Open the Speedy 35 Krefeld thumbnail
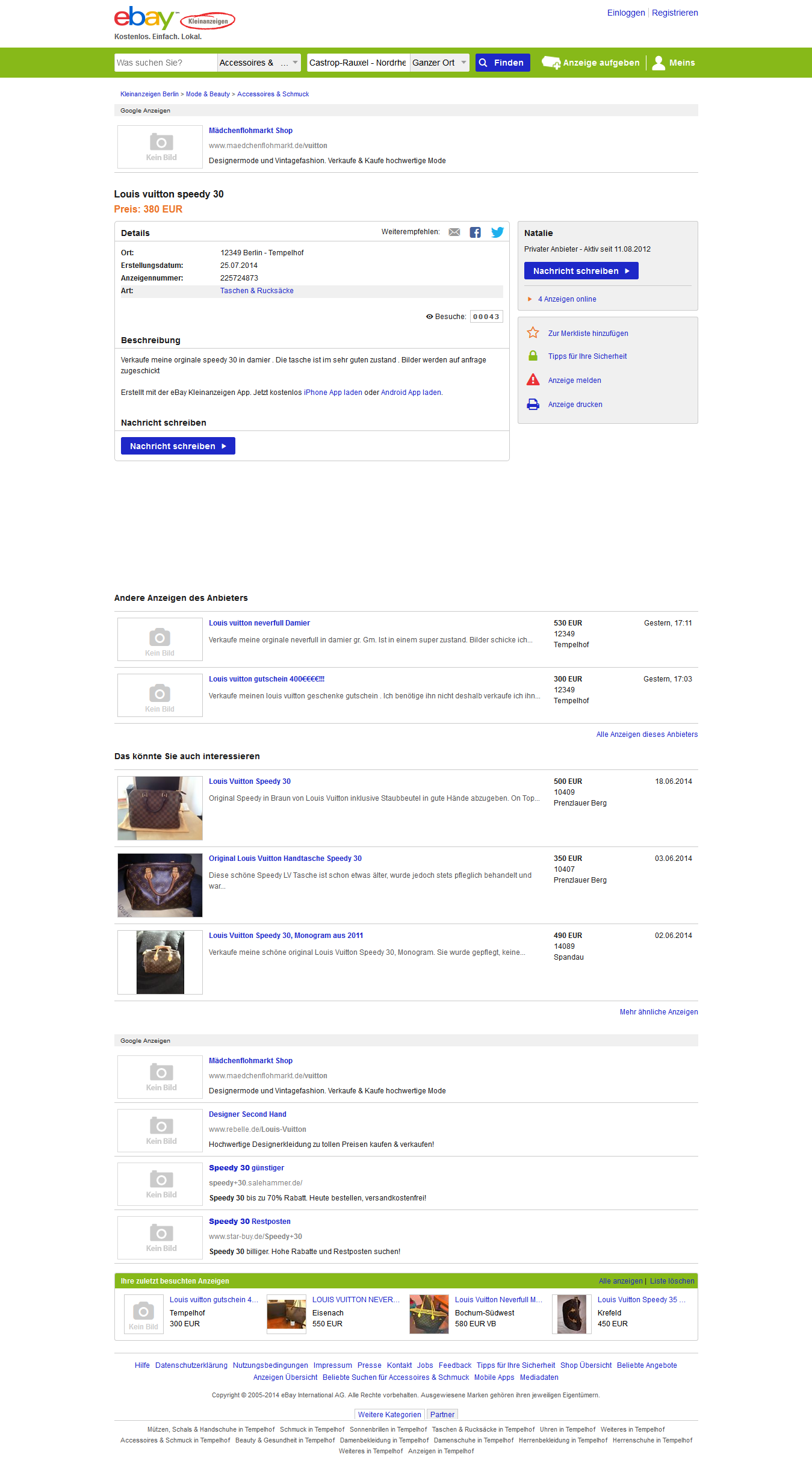Screen dimensions: 812x1475 572,1314
